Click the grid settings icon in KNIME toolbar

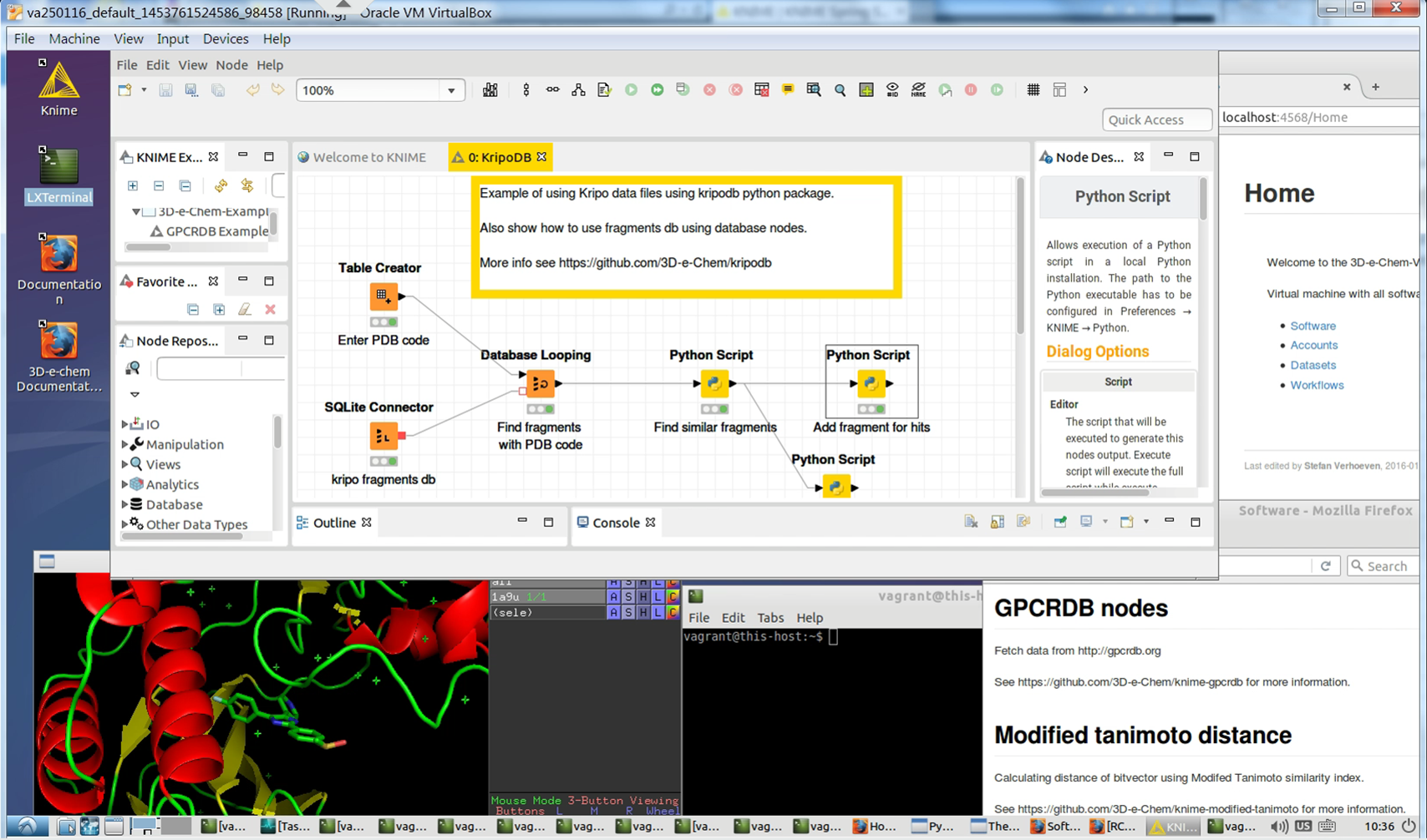1033,90
